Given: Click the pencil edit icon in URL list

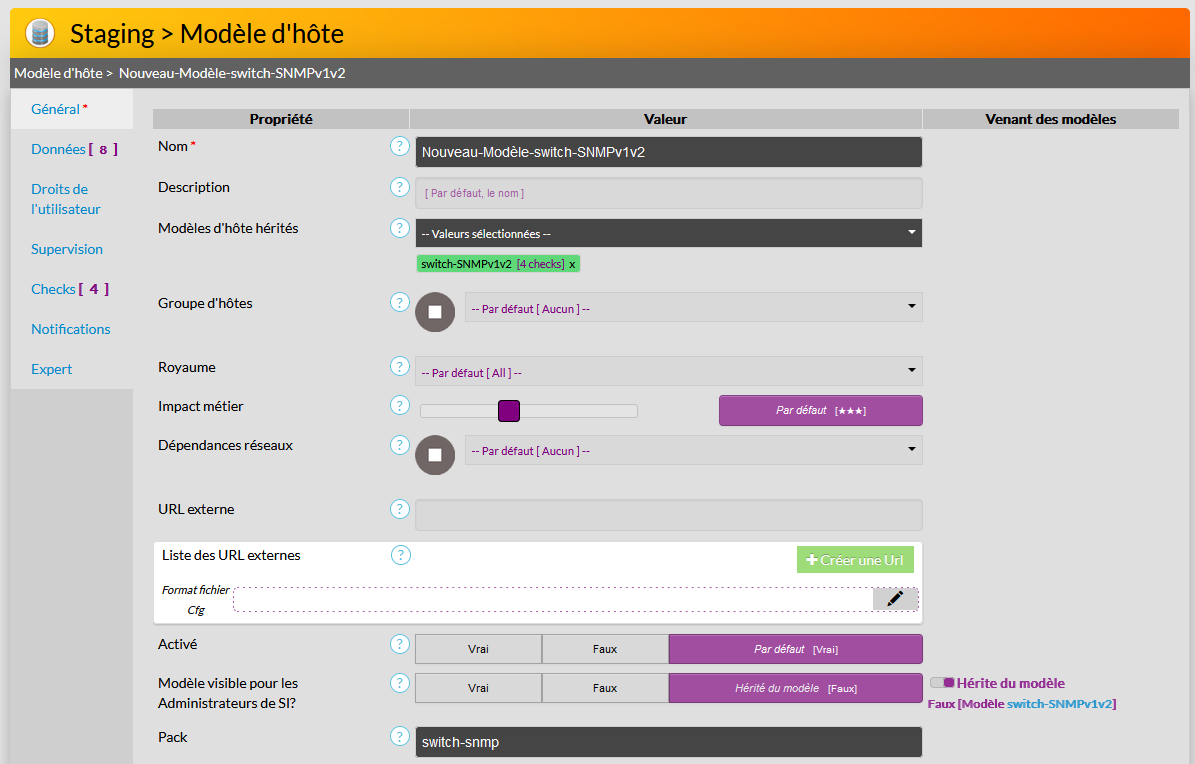Looking at the screenshot, I should (895, 598).
